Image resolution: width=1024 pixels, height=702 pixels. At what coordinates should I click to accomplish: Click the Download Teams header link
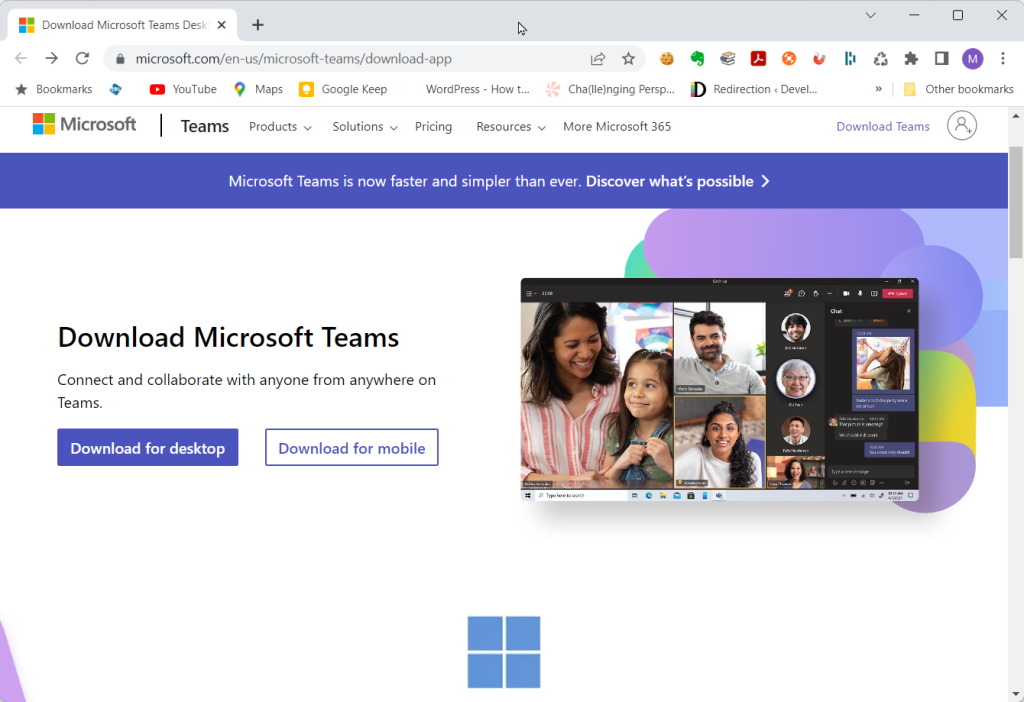pyautogui.click(x=883, y=127)
